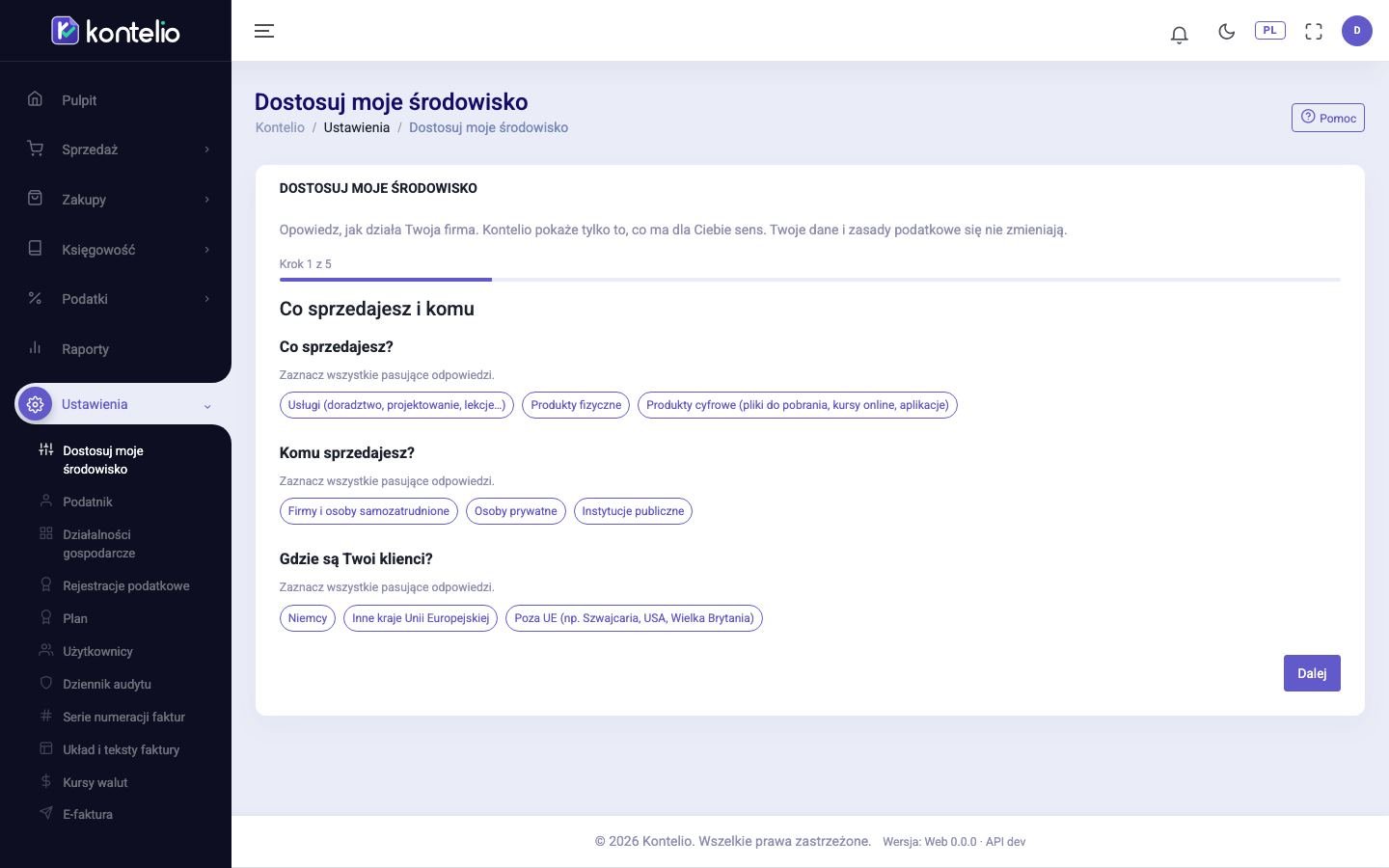Screen dimensions: 1389x868
Task: Open the PL language selector
Action: coord(1270,30)
